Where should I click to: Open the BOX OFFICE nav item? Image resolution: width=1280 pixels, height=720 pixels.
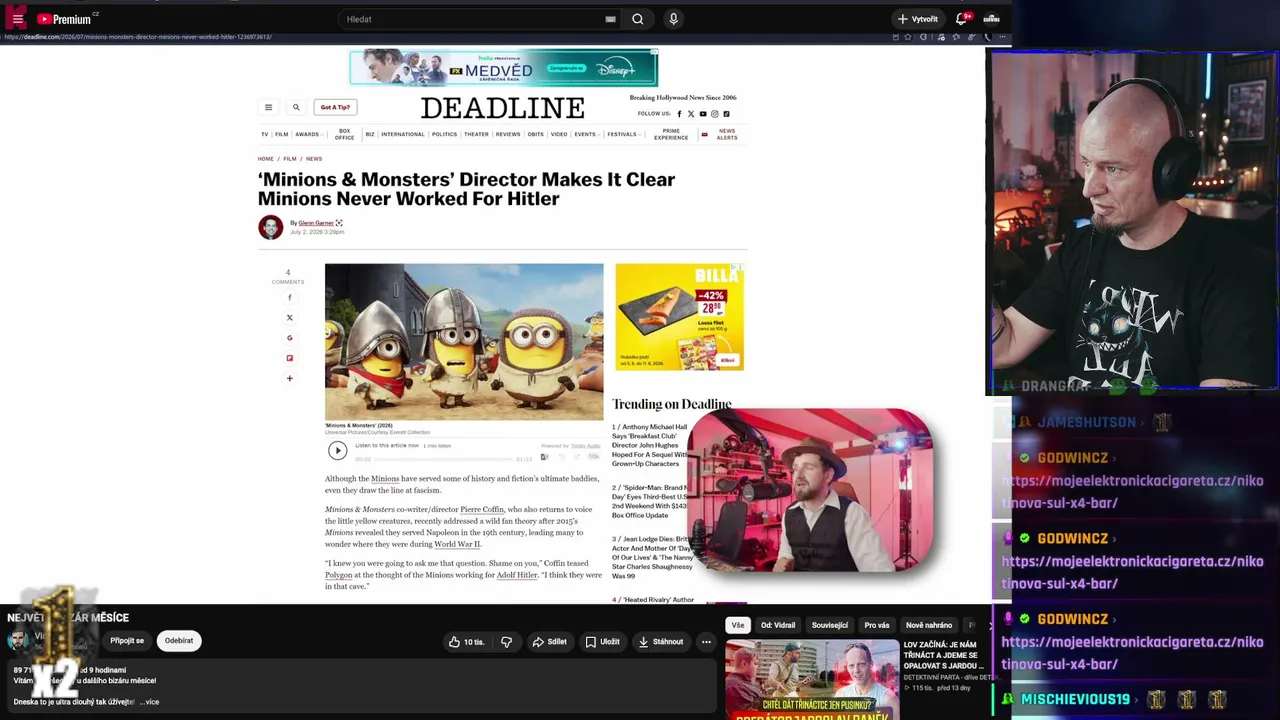click(344, 134)
